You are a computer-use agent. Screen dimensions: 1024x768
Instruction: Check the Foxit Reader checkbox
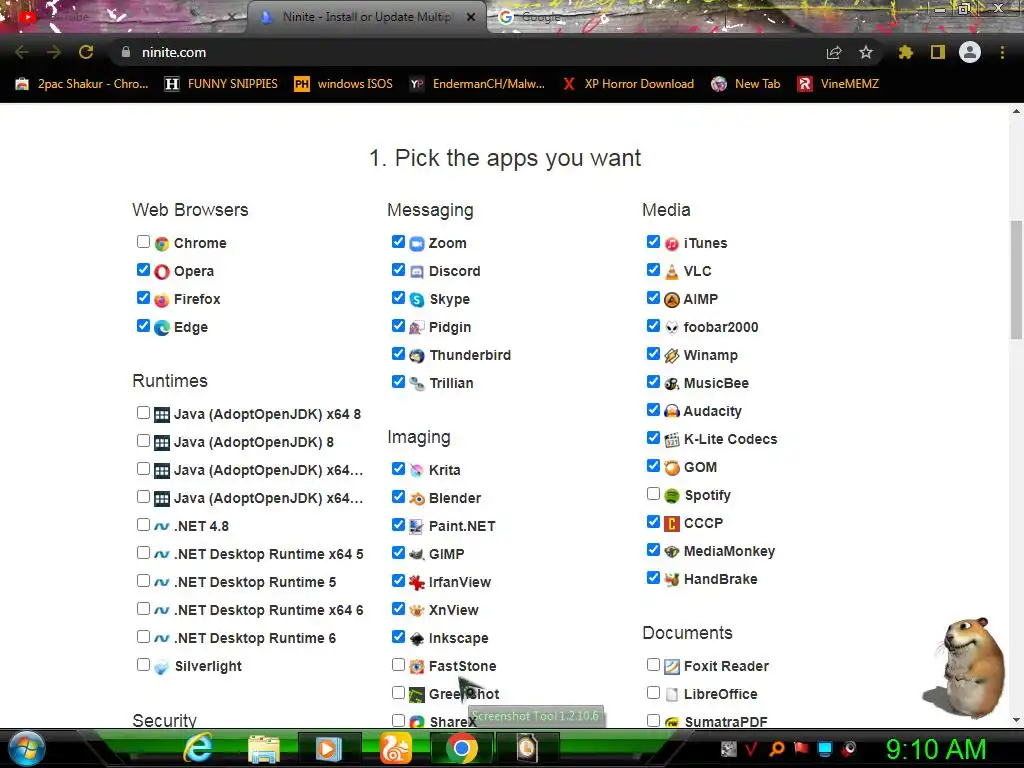click(653, 665)
